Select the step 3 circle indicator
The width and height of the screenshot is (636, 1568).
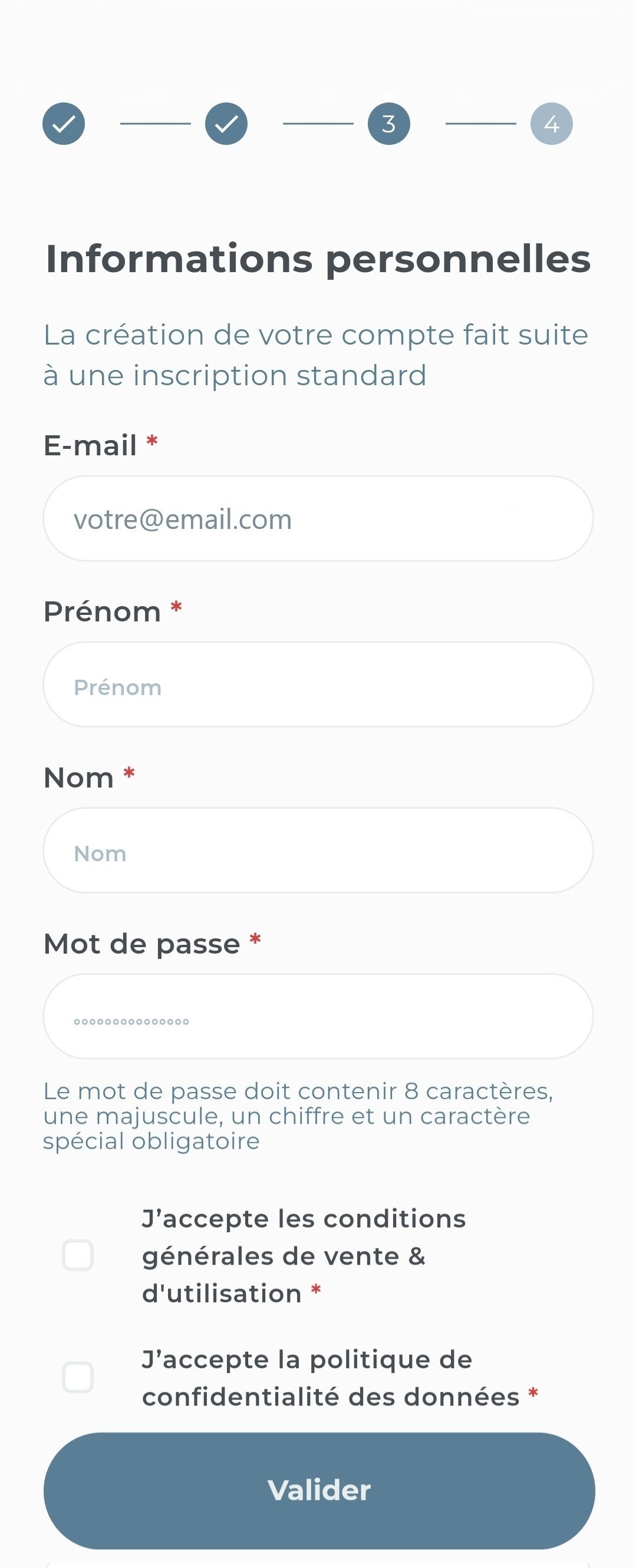tap(388, 124)
